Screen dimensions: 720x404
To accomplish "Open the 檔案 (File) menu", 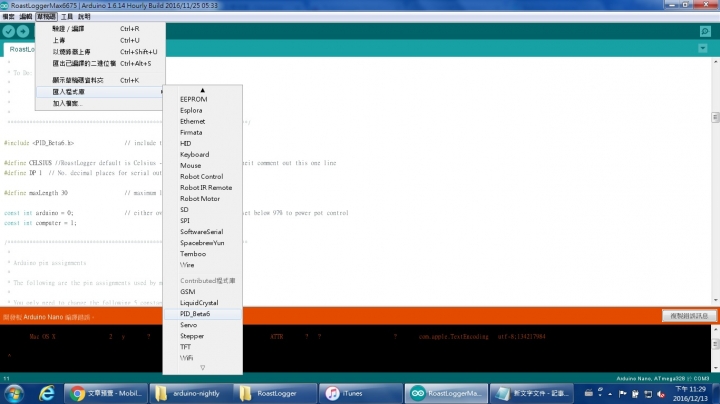I will pos(9,17).
